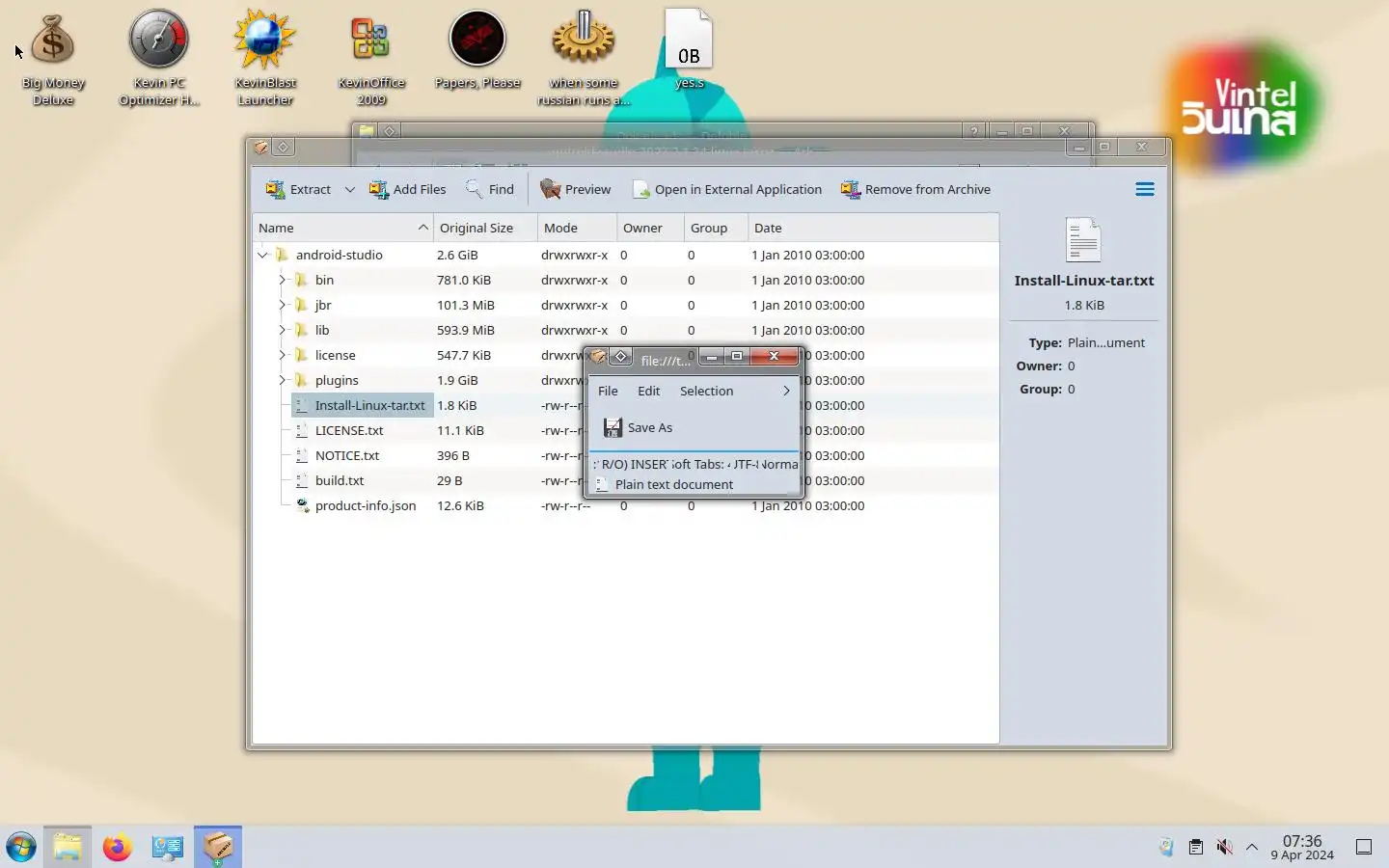Screen dimensions: 1389x868
Task: Click the Vintel Suina desktop widget
Action: coord(1241,106)
